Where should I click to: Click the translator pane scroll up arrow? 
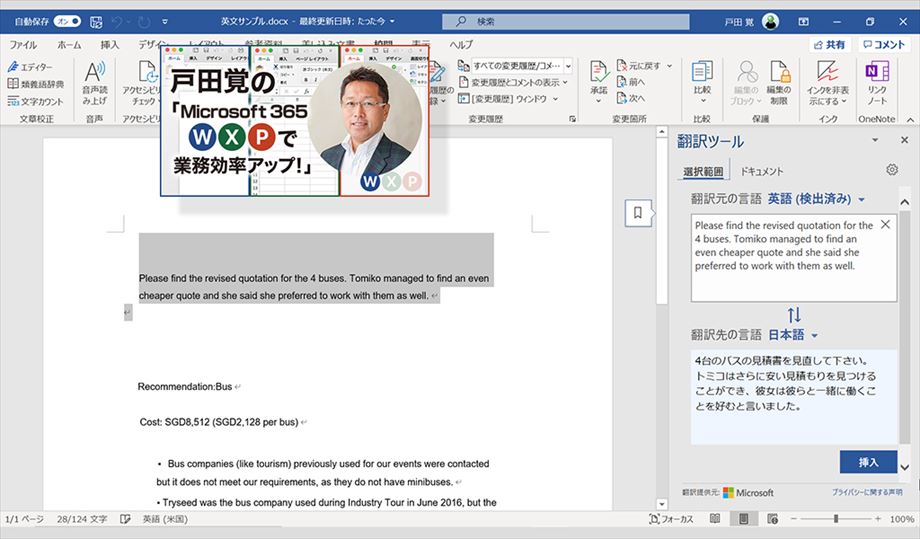[905, 202]
